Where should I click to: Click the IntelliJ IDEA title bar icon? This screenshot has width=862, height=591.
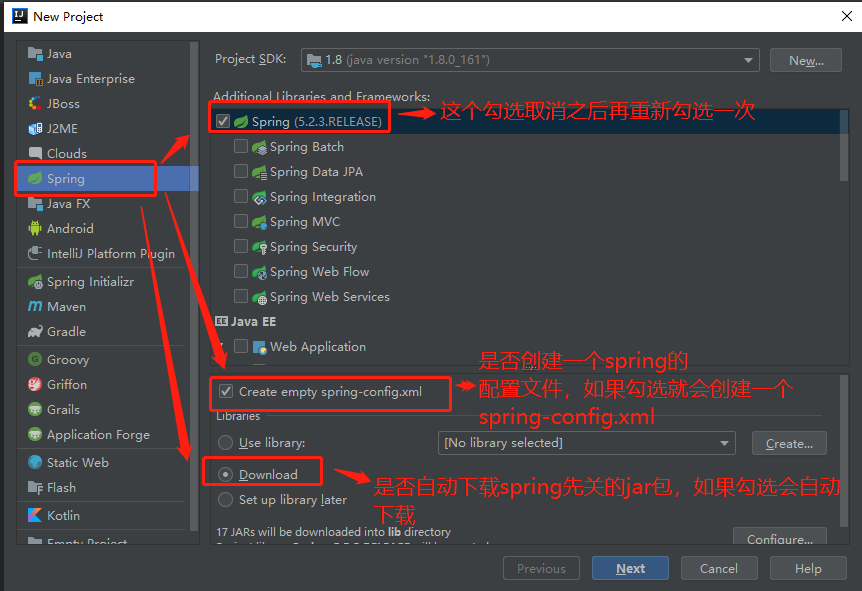click(x=20, y=16)
